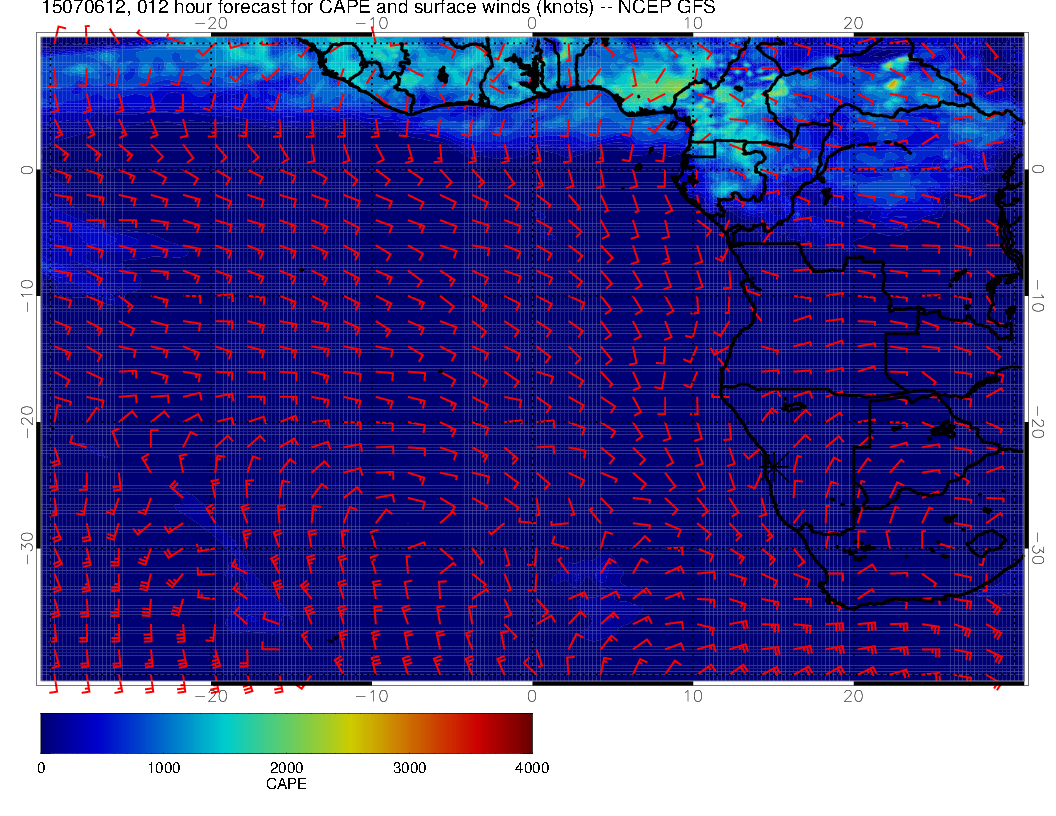
Task: Click the "4000" tick label of the color bar
Action: click(x=532, y=768)
